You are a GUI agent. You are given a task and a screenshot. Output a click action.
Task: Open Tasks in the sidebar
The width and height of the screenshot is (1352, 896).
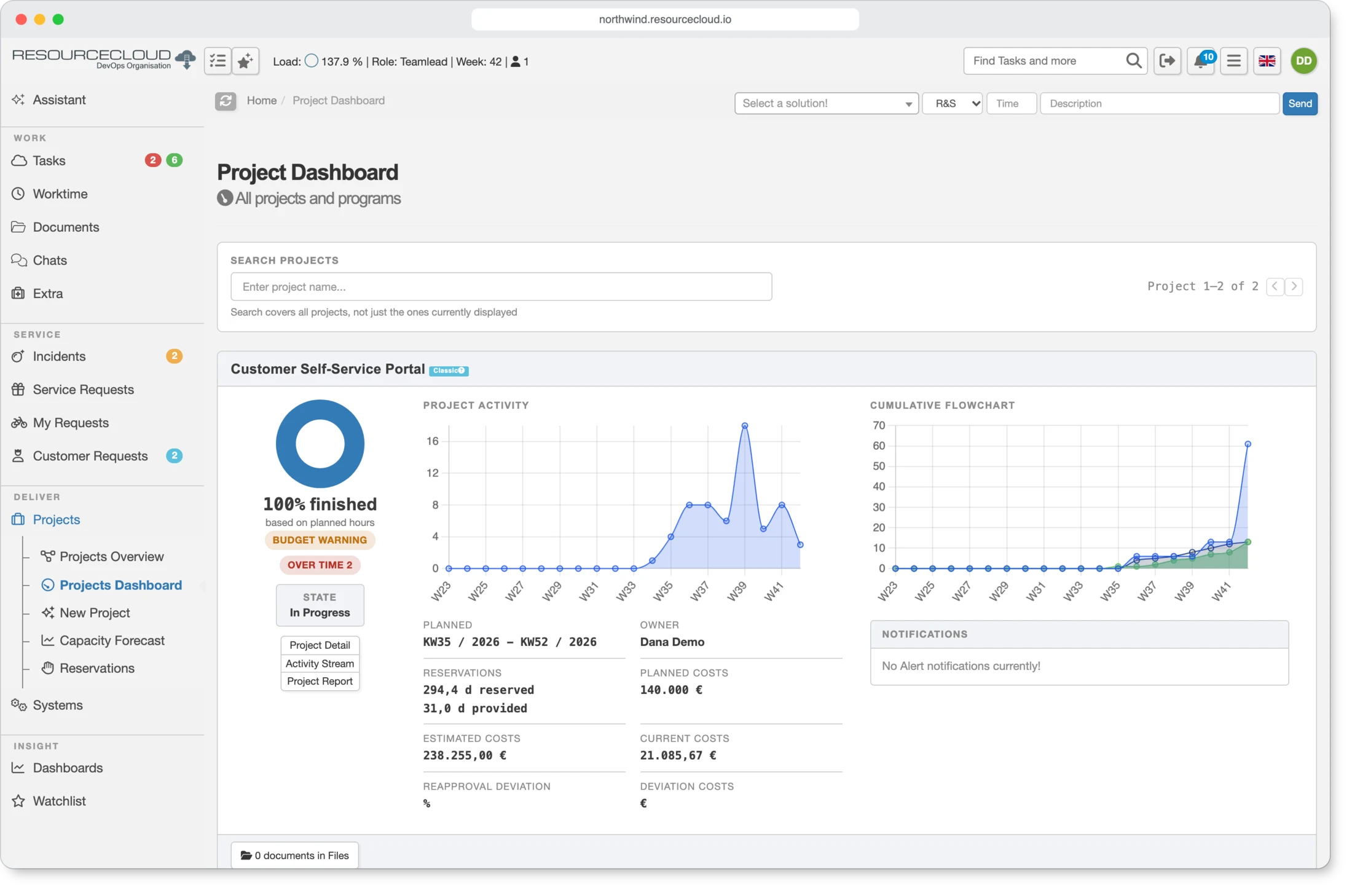tap(49, 160)
